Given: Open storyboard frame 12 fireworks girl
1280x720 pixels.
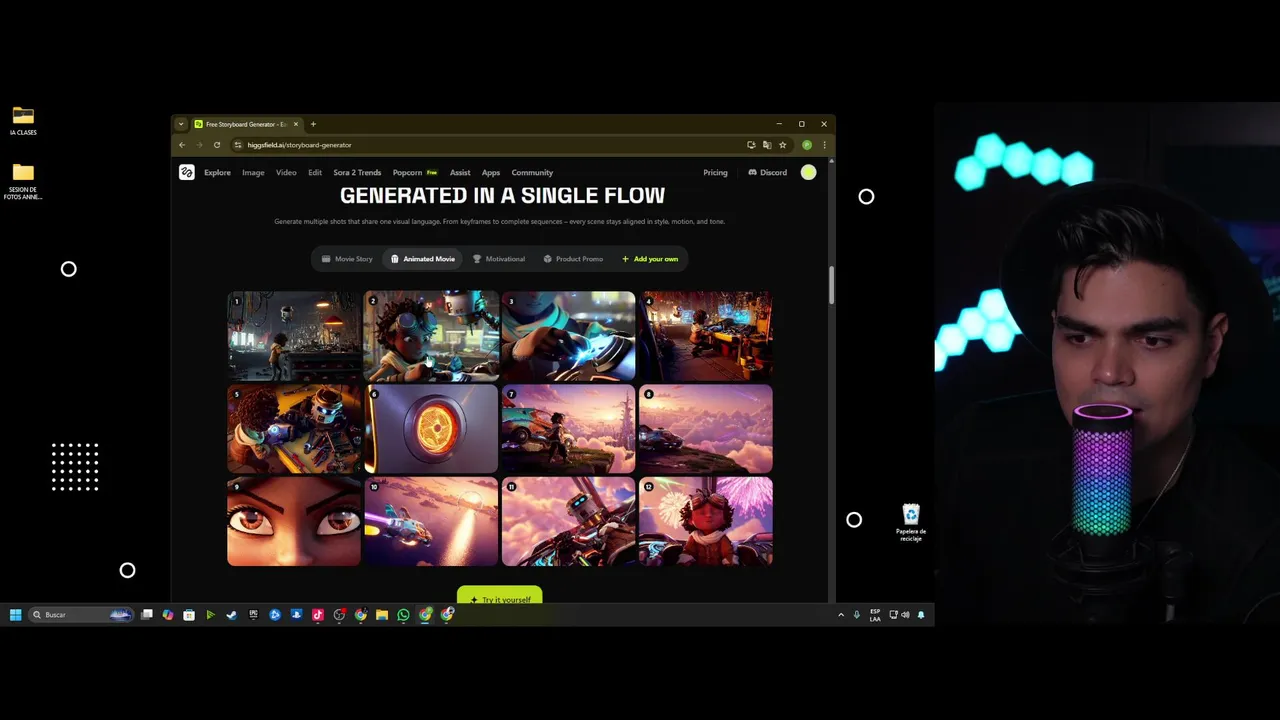Looking at the screenshot, I should [705, 522].
